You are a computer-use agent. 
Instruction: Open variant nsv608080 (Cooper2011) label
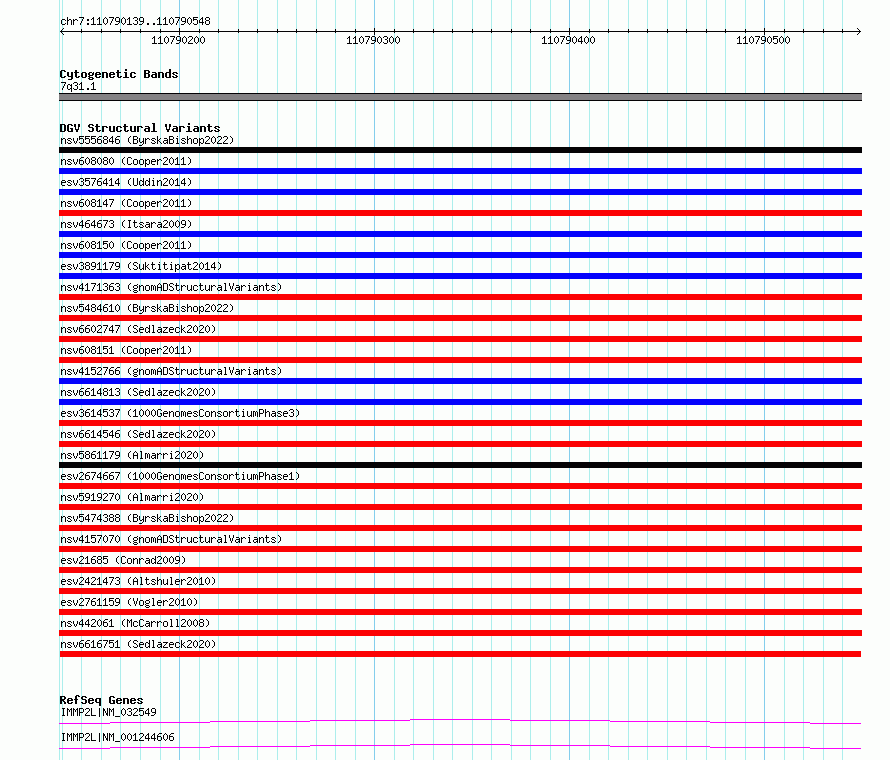(x=126, y=161)
